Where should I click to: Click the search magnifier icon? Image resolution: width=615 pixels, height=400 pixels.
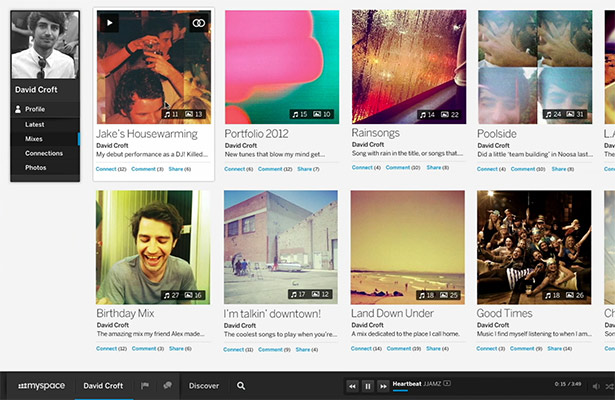(241, 386)
